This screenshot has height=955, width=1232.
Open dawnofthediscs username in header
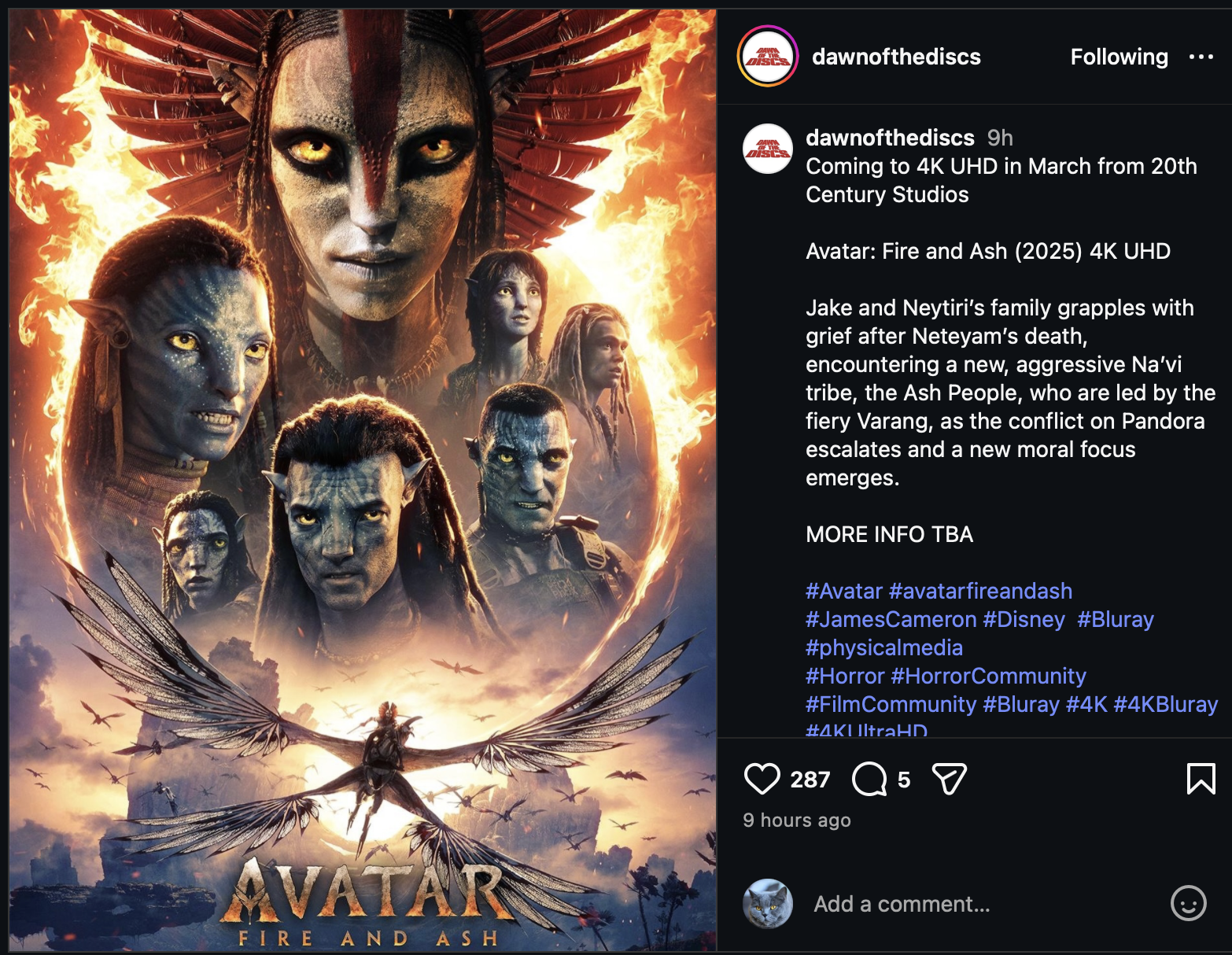896,57
